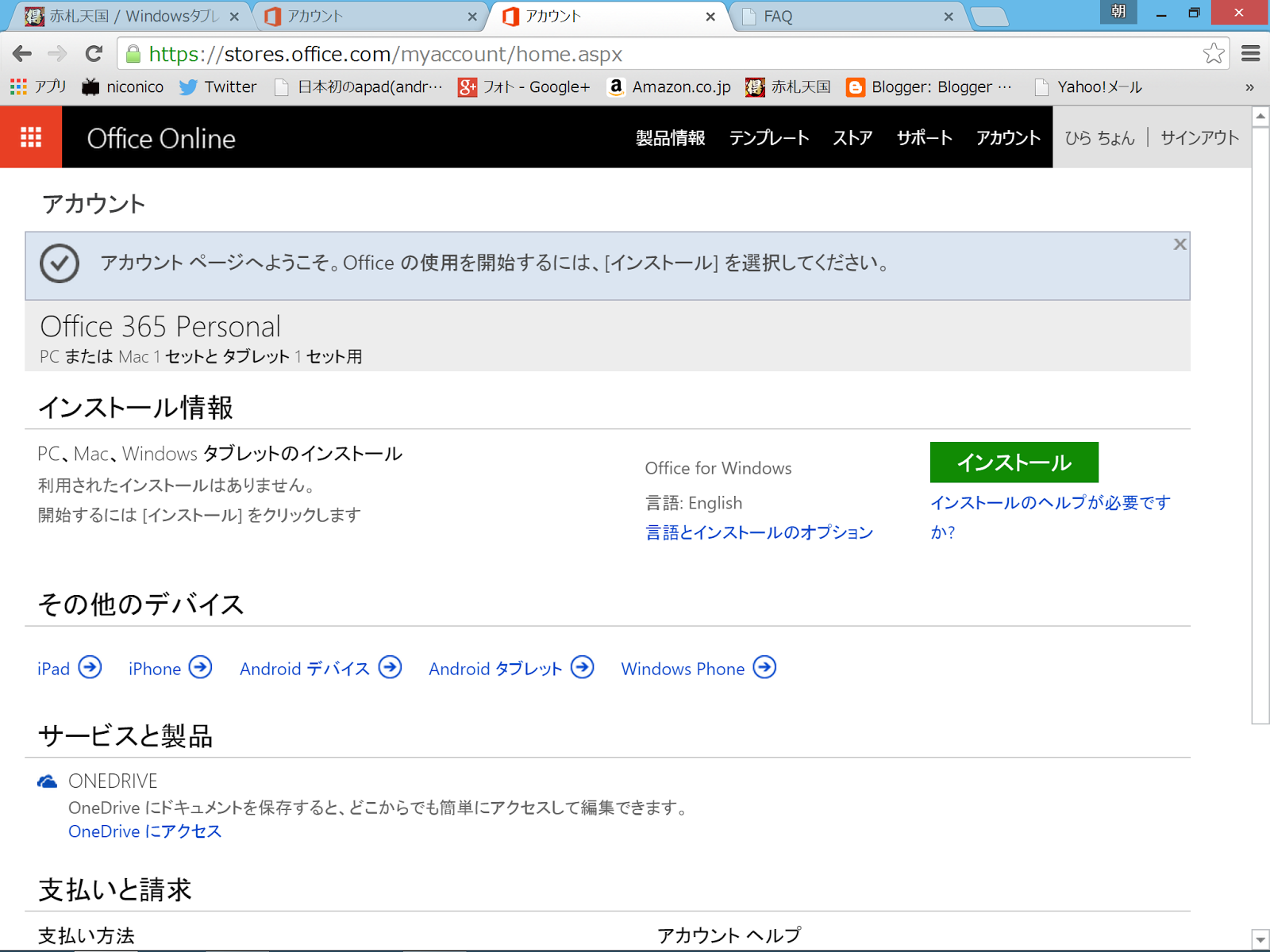1270x952 pixels.
Task: Sign out with サインアウト link
Action: tap(1200, 138)
